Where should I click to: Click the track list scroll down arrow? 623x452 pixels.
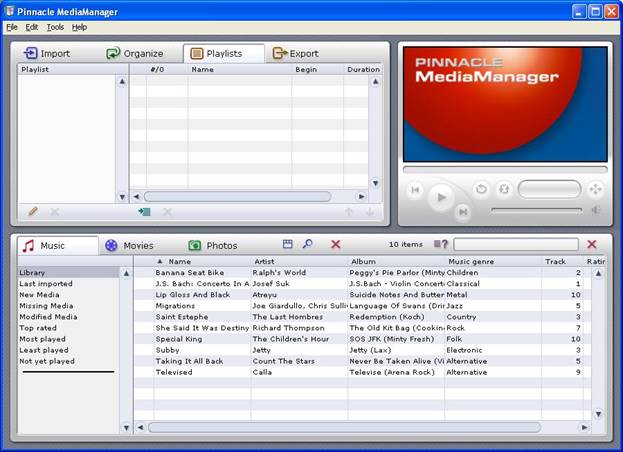pyautogui.click(x=598, y=414)
